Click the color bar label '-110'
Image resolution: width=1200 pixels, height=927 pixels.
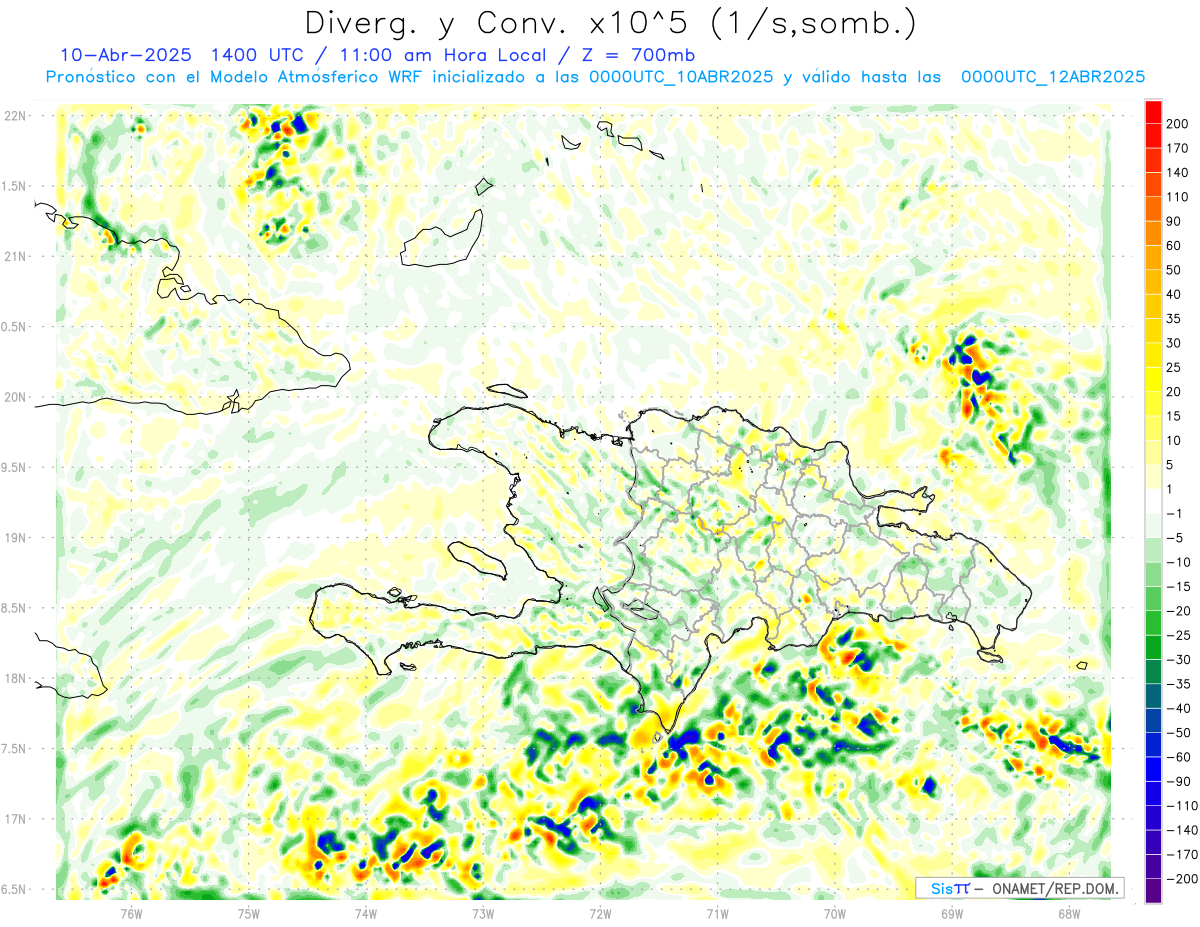click(x=1181, y=806)
